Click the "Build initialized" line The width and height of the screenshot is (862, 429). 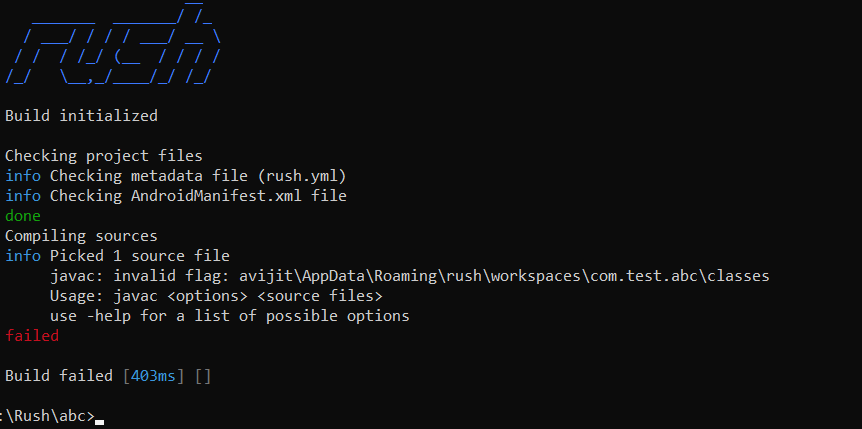pyautogui.click(x=81, y=116)
